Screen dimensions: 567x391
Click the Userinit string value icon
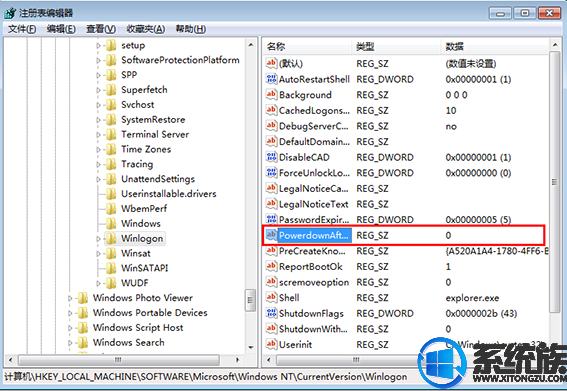tap(271, 344)
